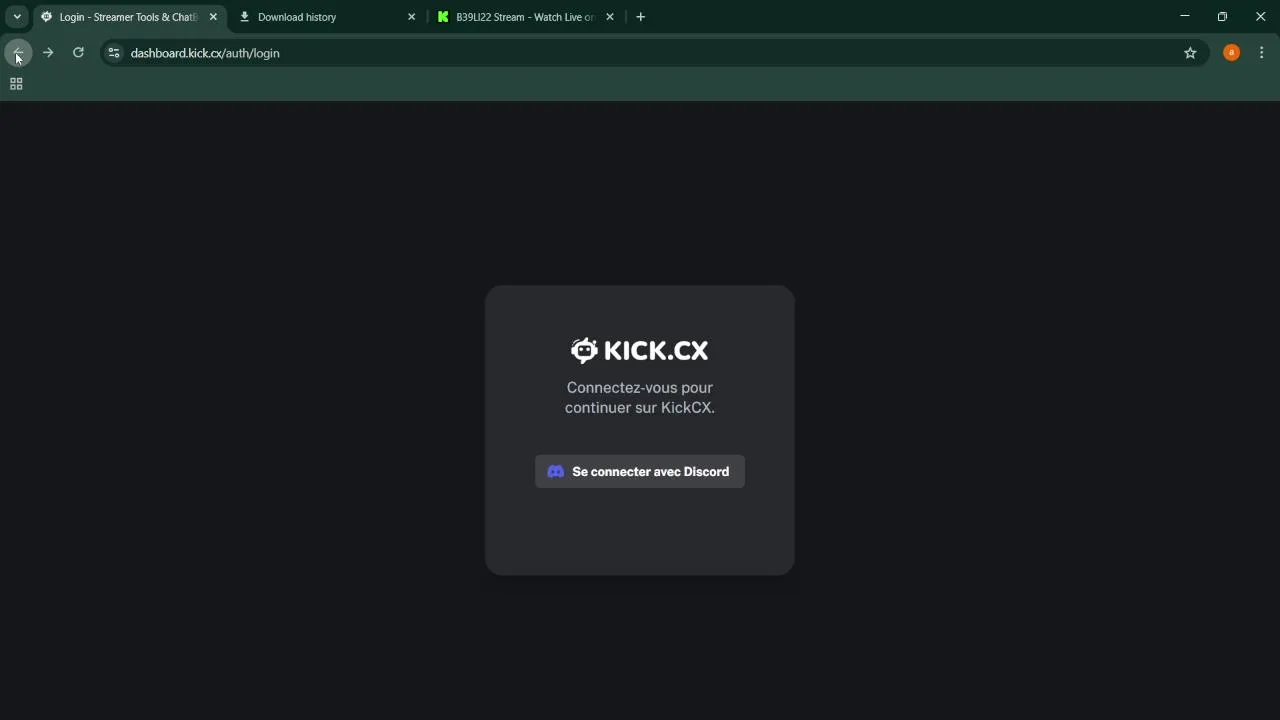The width and height of the screenshot is (1280, 720).
Task: Go back to previous page
Action: (x=18, y=53)
